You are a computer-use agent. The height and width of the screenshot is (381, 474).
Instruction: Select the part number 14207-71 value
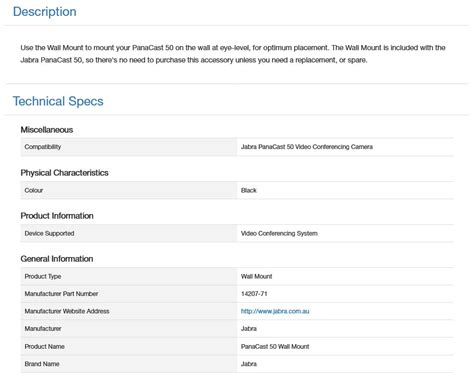254,294
